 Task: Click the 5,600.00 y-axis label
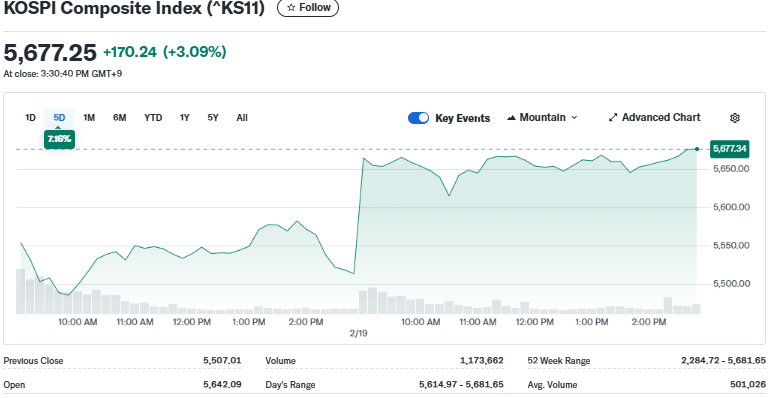pos(731,207)
